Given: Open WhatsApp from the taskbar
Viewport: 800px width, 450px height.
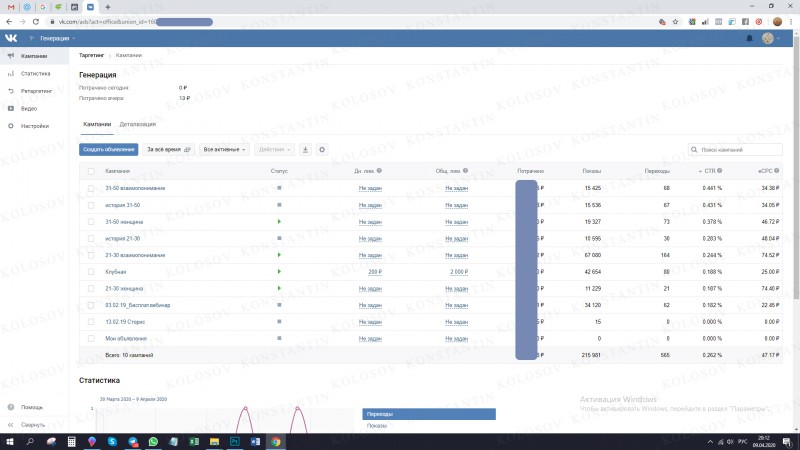Looking at the screenshot, I should pyautogui.click(x=153, y=442).
